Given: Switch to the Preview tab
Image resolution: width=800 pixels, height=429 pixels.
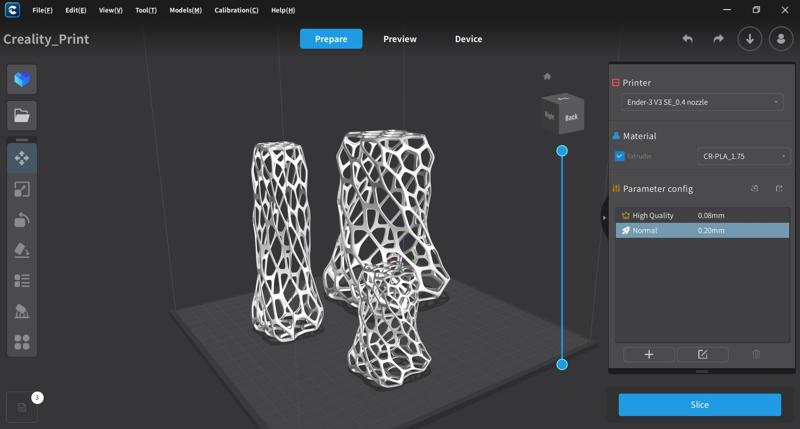Looking at the screenshot, I should point(400,39).
